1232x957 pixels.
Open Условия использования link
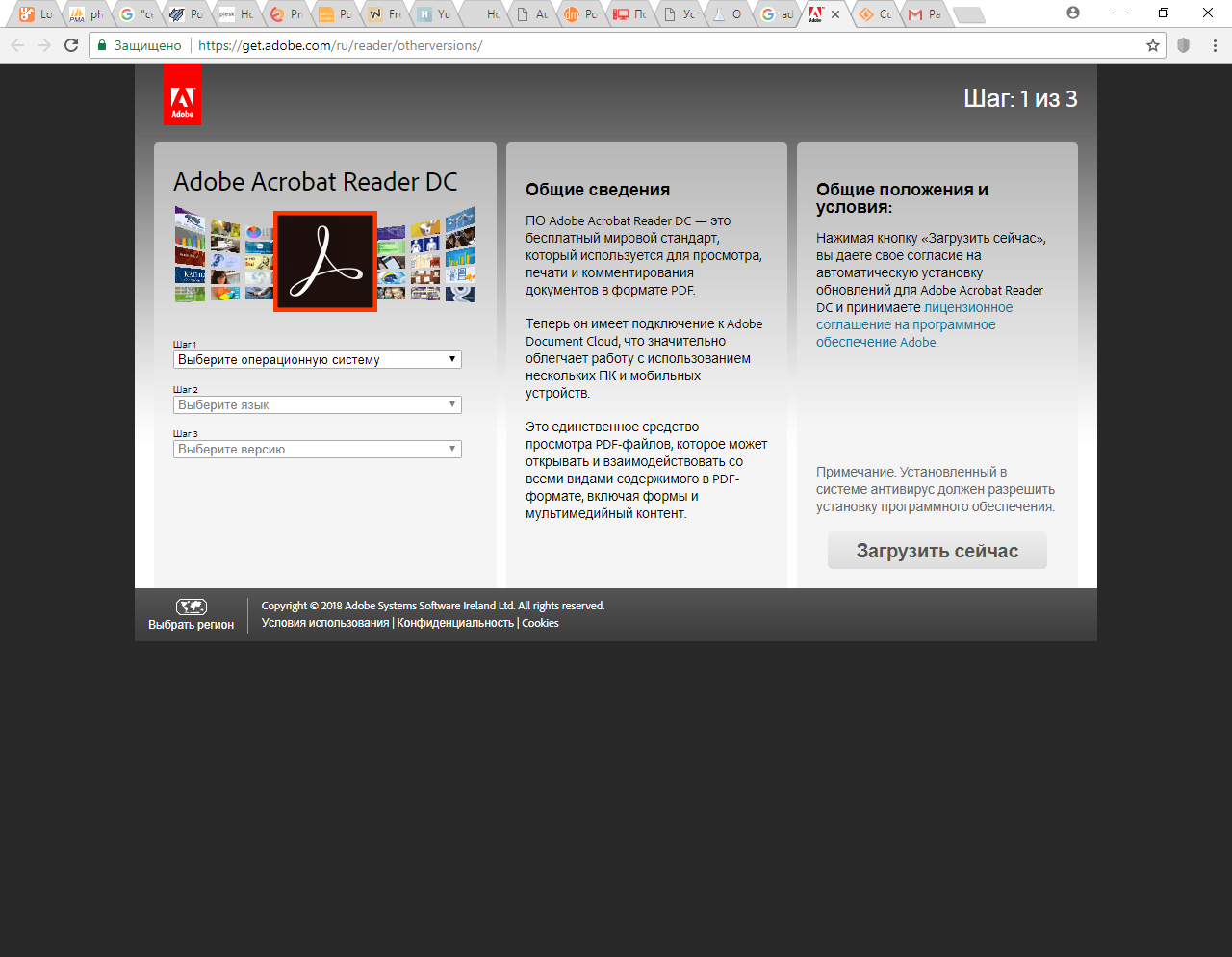(x=325, y=623)
